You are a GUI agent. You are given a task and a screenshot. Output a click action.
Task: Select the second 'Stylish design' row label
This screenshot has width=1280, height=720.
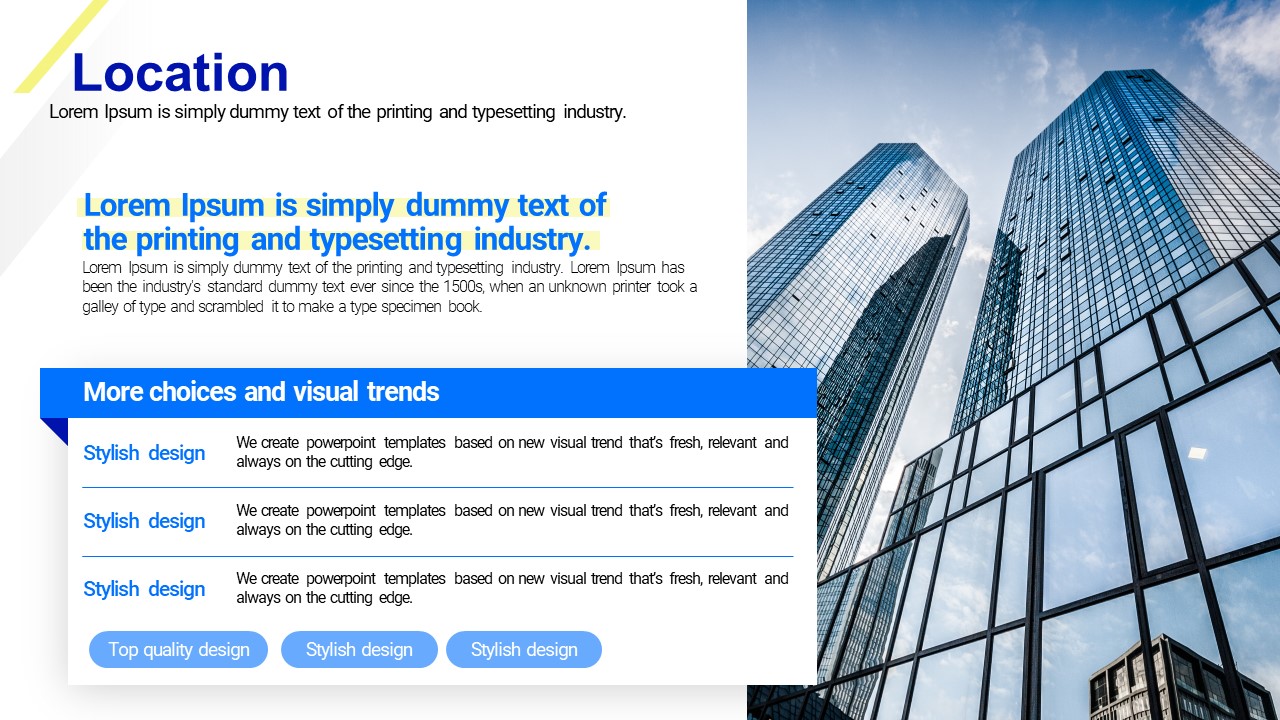(x=144, y=521)
